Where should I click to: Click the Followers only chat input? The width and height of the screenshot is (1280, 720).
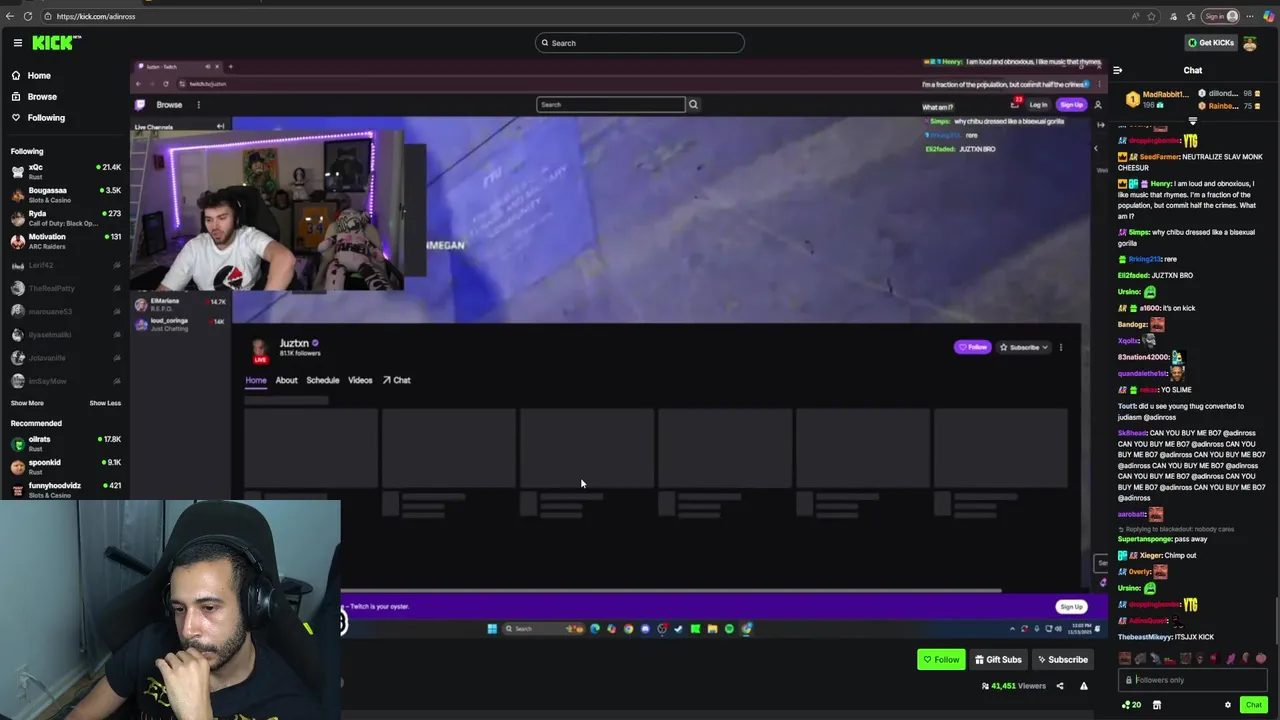coord(1194,680)
